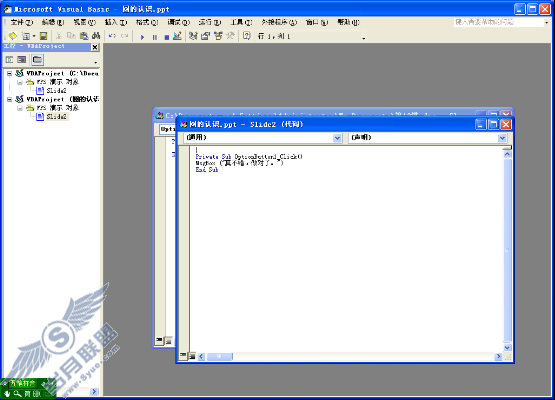Click the MsgBox code line
Viewport: 555px width, 400px height.
(x=239, y=163)
